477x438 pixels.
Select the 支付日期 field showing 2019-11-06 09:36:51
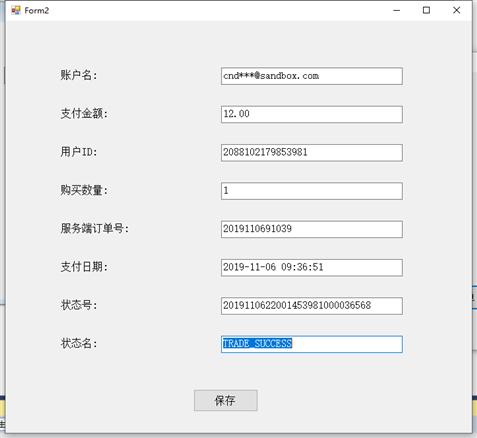[x=312, y=268]
